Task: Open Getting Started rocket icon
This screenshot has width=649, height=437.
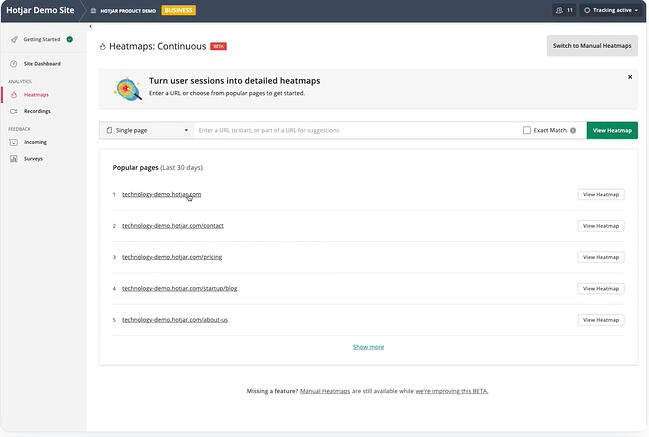Action: pos(14,39)
